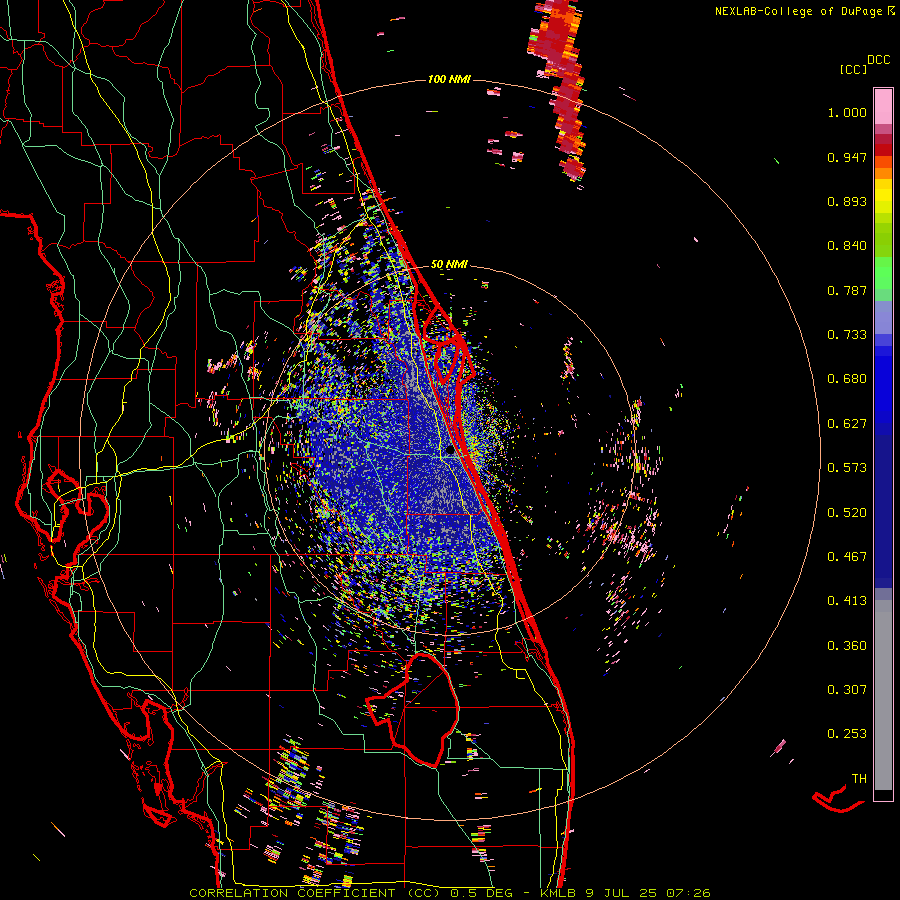Screen dimensions: 900x900
Task: Click the 50 NMI range ring label
Action: point(449,264)
